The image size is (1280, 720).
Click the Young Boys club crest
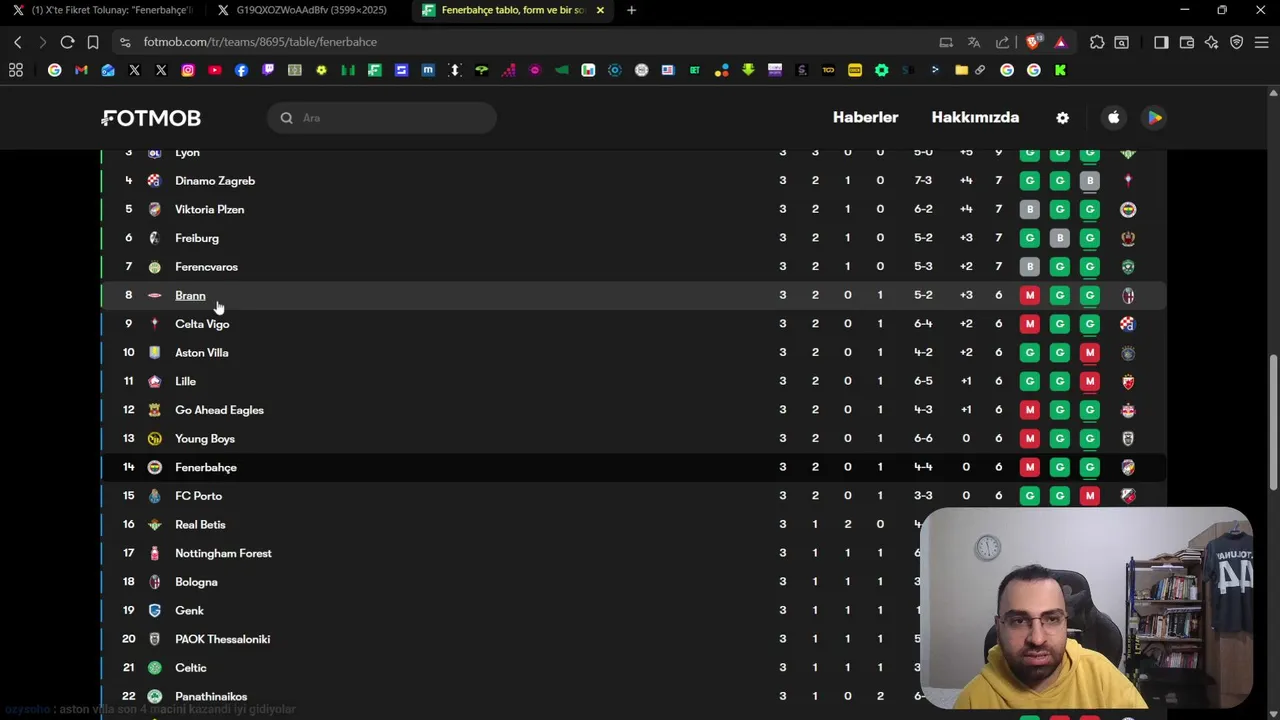[154, 439]
